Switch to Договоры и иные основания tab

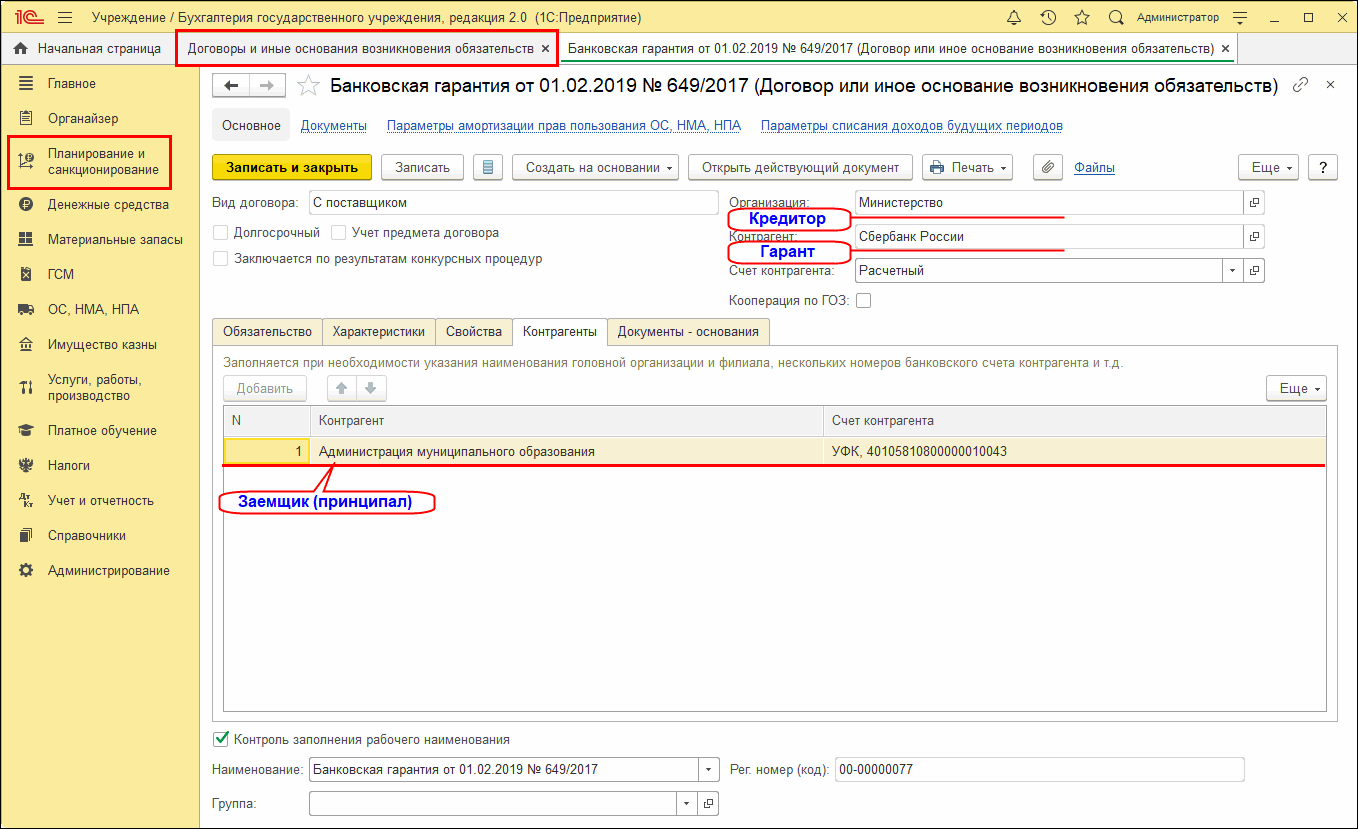pos(360,48)
